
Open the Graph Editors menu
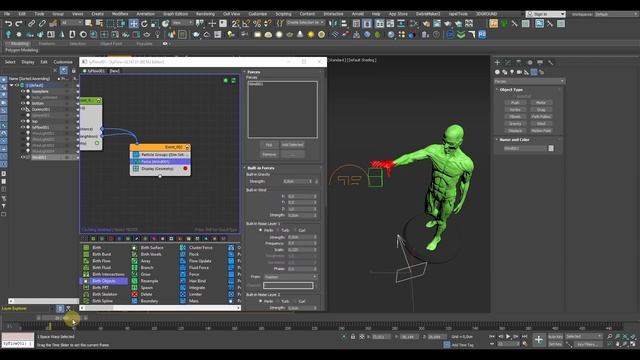coord(175,14)
